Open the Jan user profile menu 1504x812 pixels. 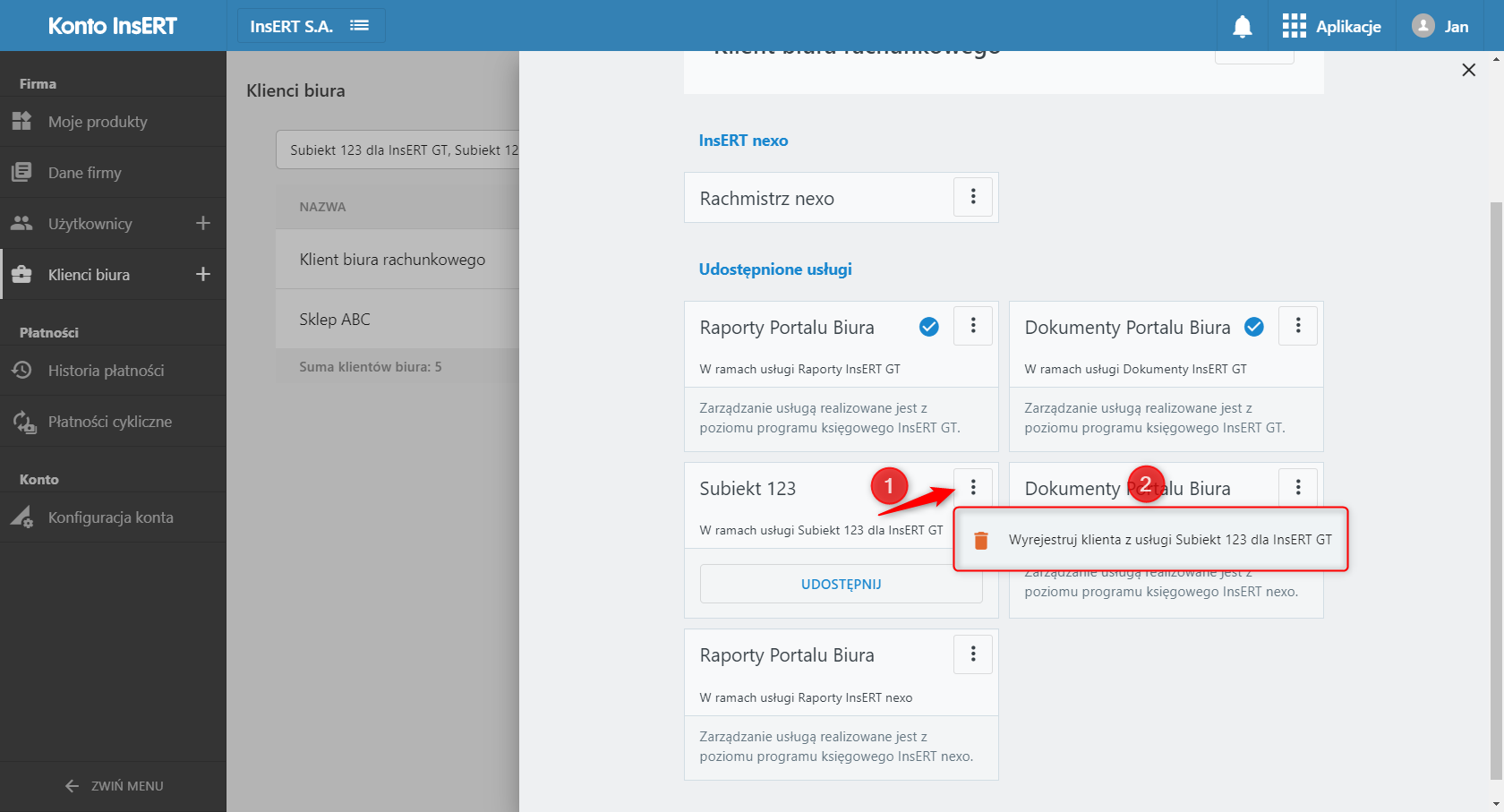[x=1440, y=27]
